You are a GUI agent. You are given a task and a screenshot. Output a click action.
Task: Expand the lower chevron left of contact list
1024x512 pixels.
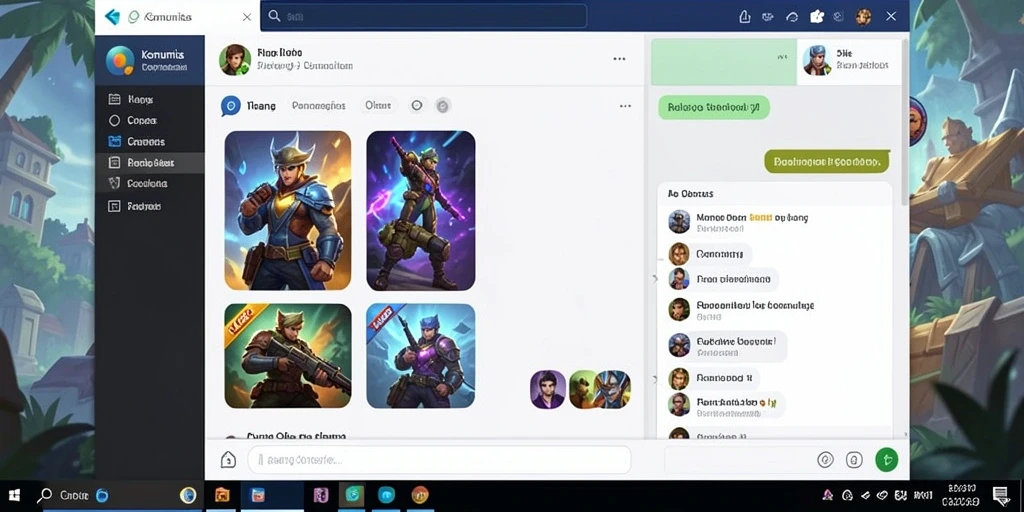(654, 379)
